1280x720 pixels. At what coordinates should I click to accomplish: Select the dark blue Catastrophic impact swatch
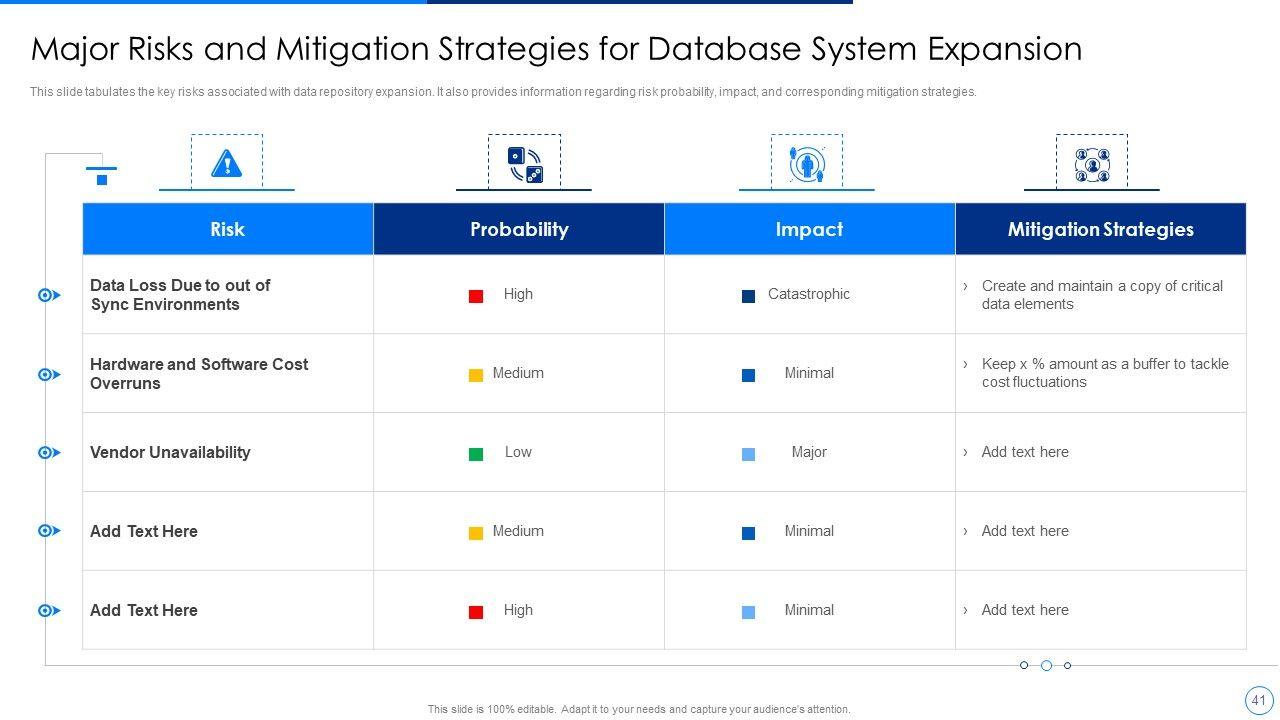(748, 296)
